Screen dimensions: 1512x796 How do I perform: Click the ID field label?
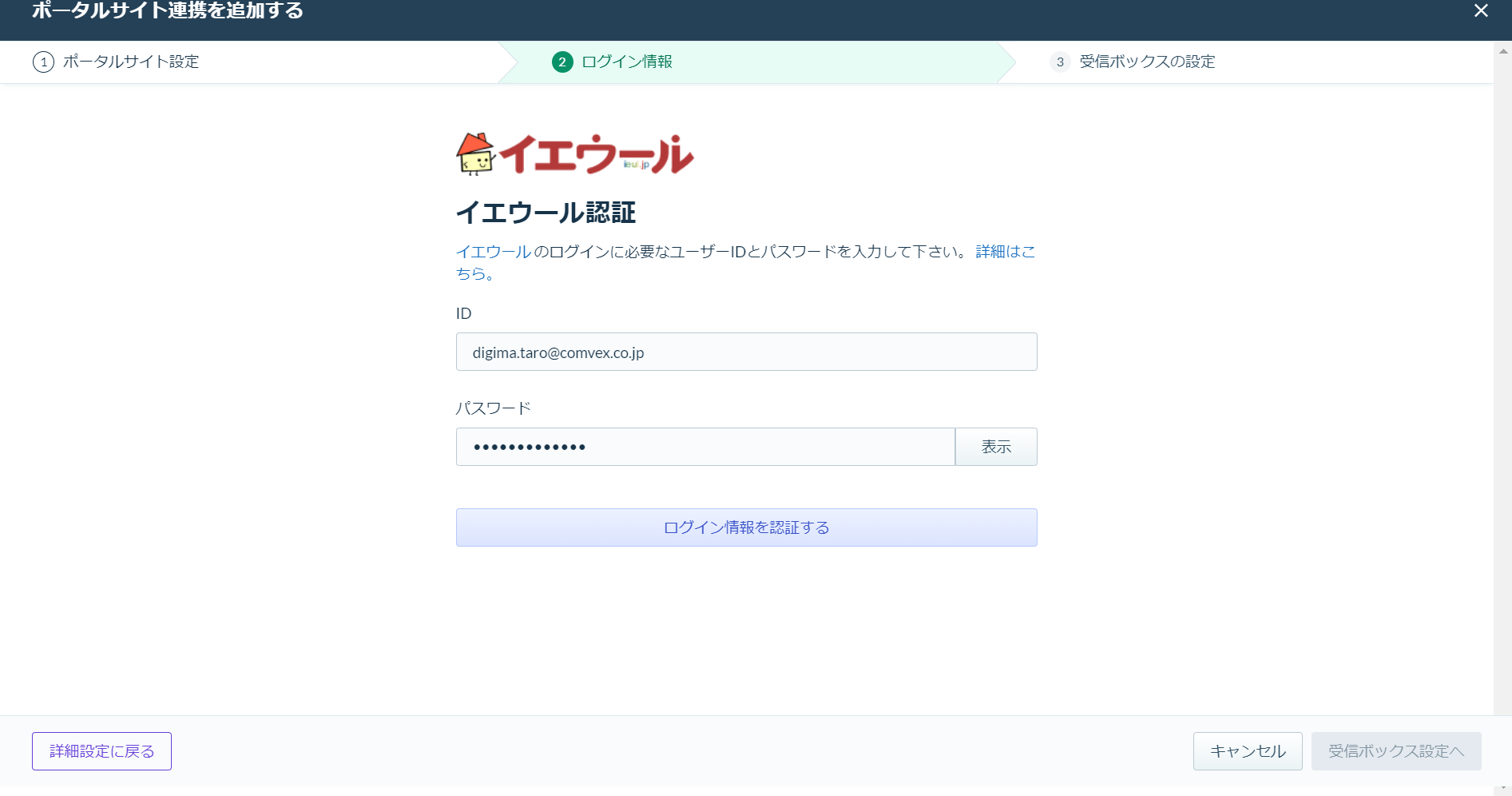(x=464, y=313)
